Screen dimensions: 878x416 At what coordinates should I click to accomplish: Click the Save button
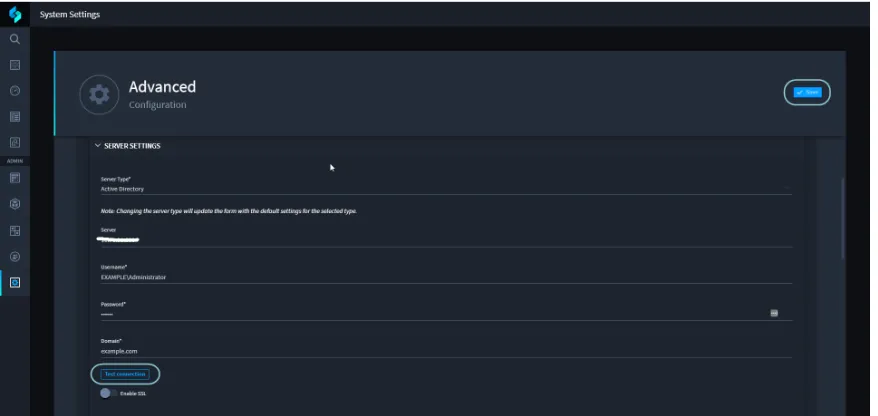point(807,92)
